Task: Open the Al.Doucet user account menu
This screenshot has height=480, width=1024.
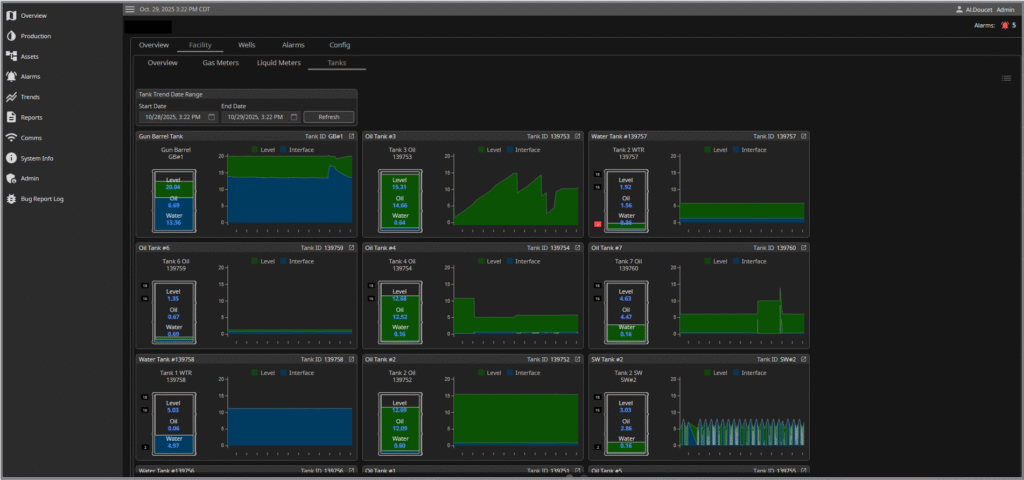Action: click(986, 8)
